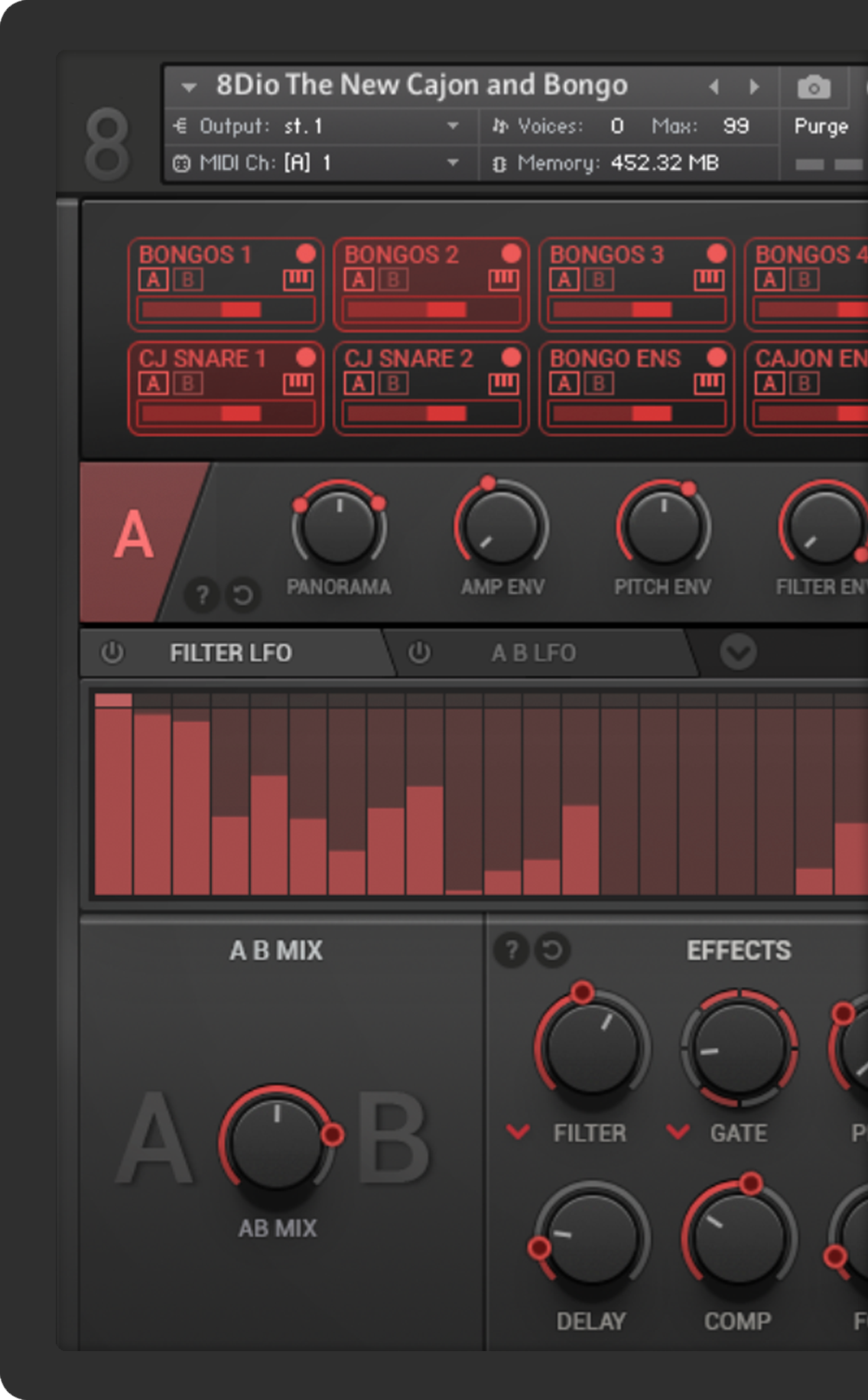The height and width of the screenshot is (1400, 868).
Task: Toggle BONGO ENS on/off red dot
Action: pos(717,357)
